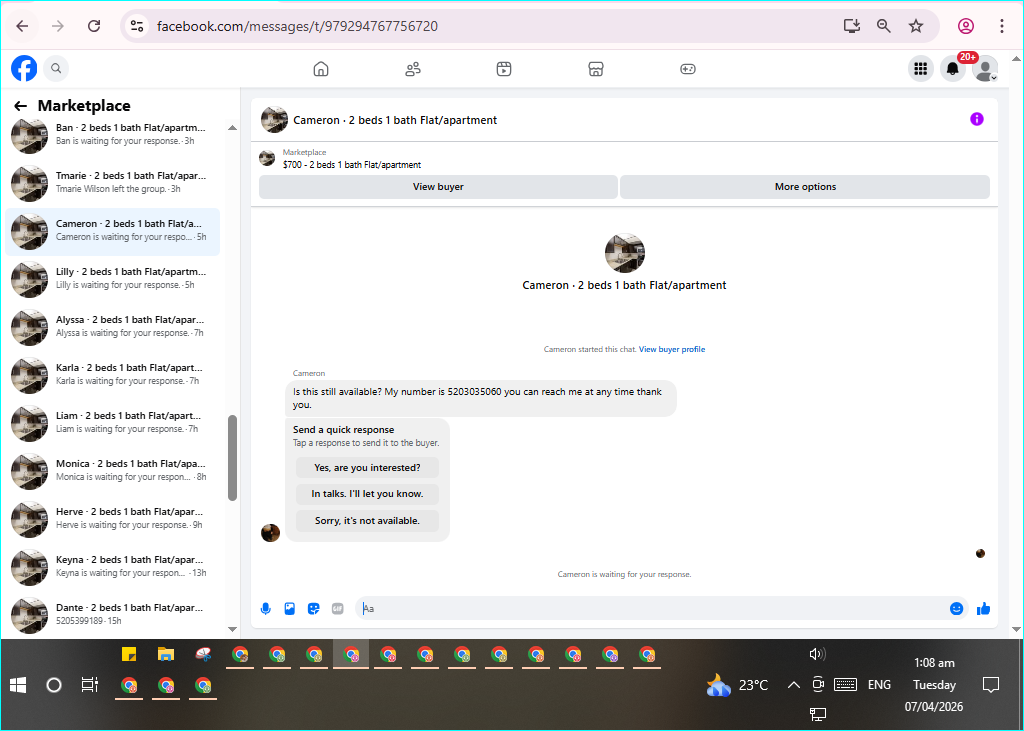Image resolution: width=1024 pixels, height=731 pixels.
Task: Open Alyssa conversation
Action: click(112, 328)
